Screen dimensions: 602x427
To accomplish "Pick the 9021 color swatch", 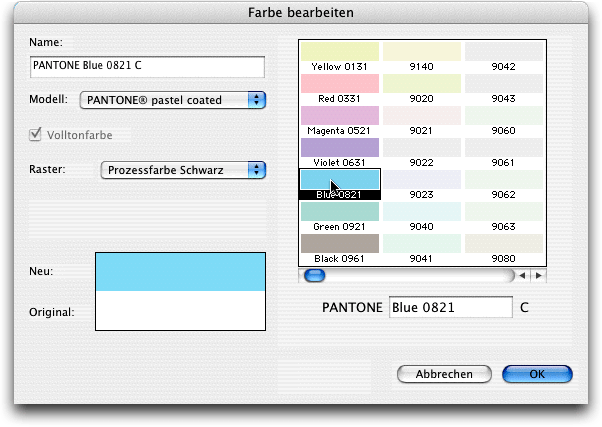I will click(422, 116).
